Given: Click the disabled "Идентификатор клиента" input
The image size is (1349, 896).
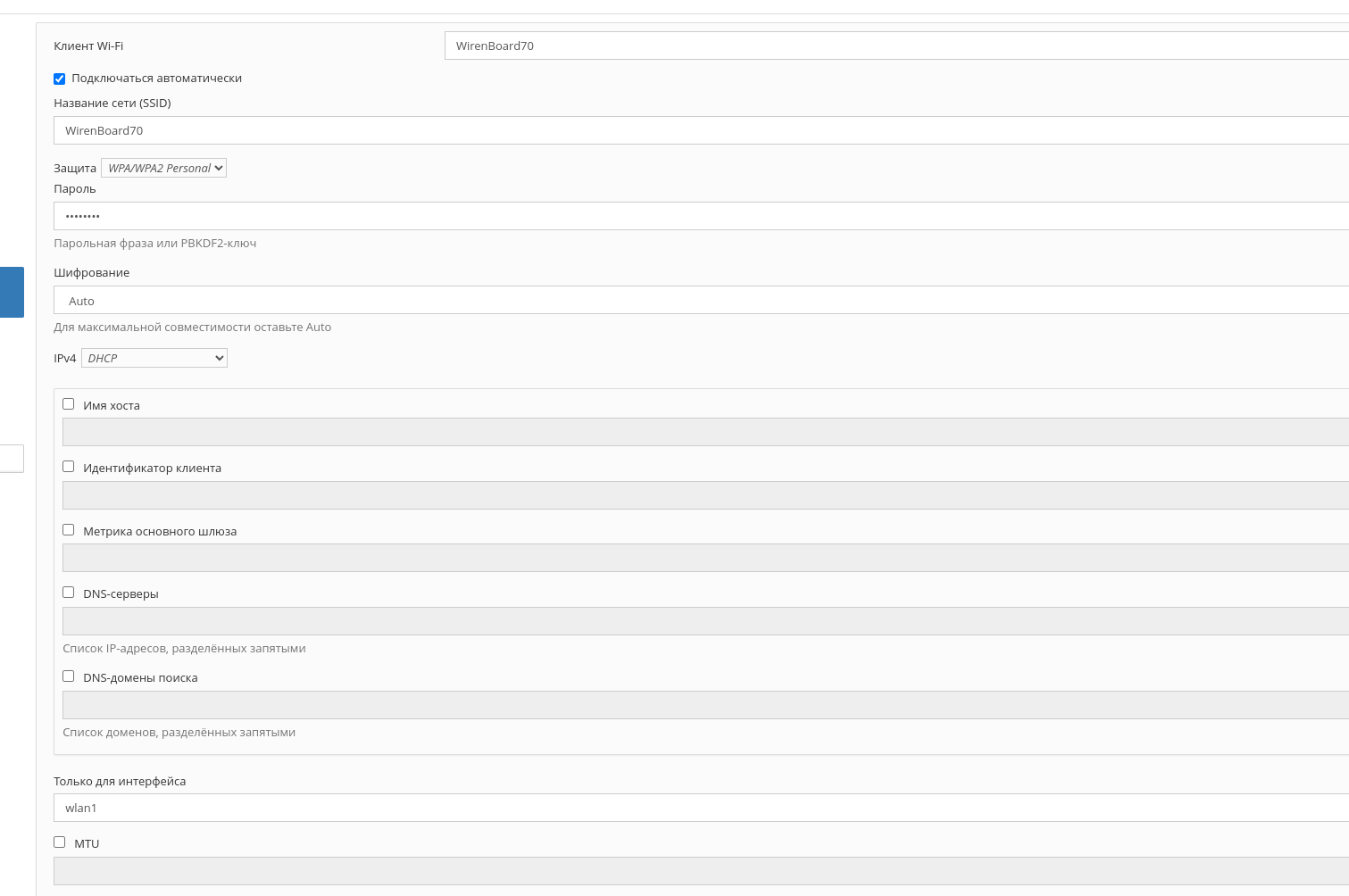Looking at the screenshot, I should [x=705, y=495].
